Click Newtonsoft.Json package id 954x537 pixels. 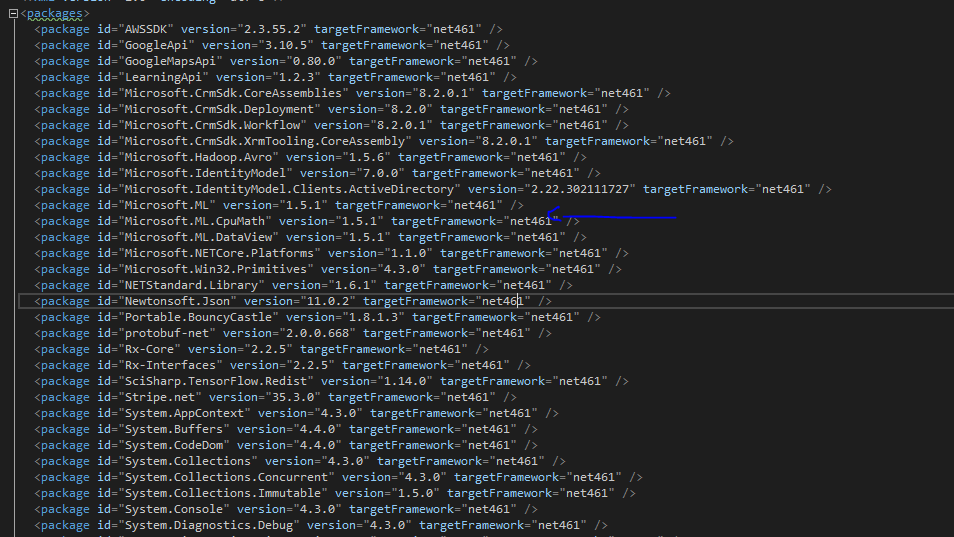177,302
